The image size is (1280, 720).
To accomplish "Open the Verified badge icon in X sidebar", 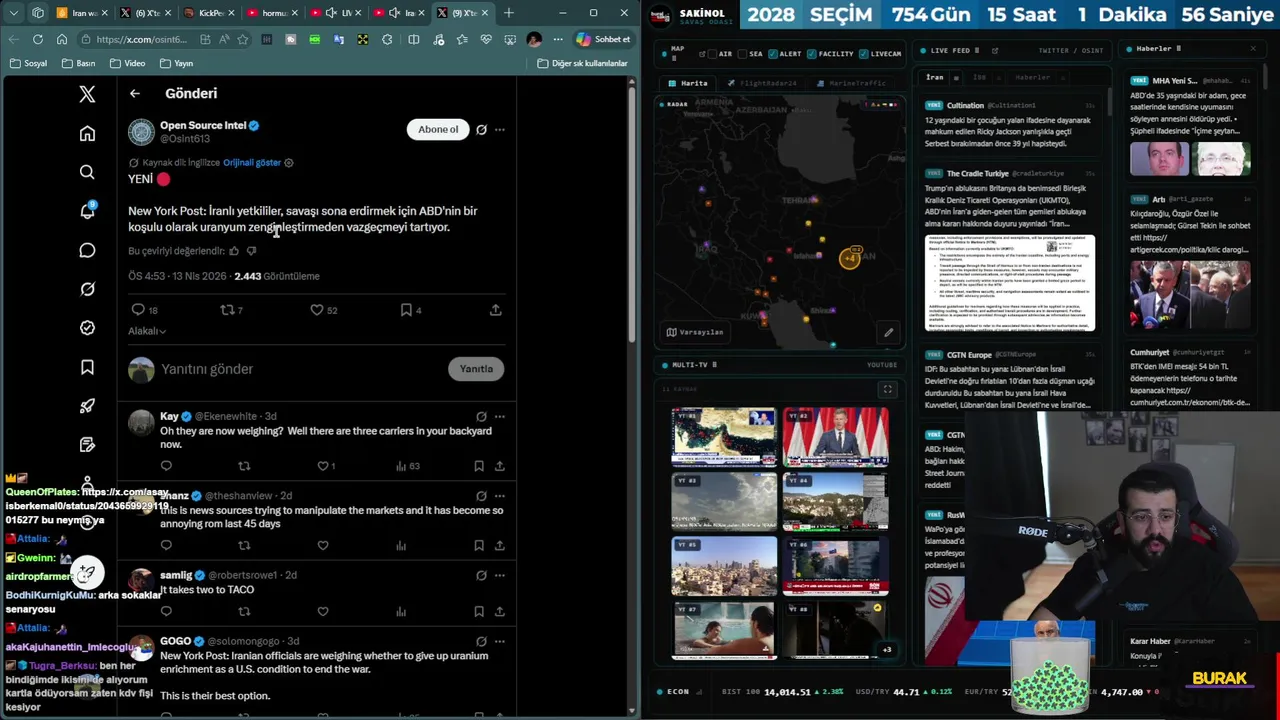I will point(87,328).
